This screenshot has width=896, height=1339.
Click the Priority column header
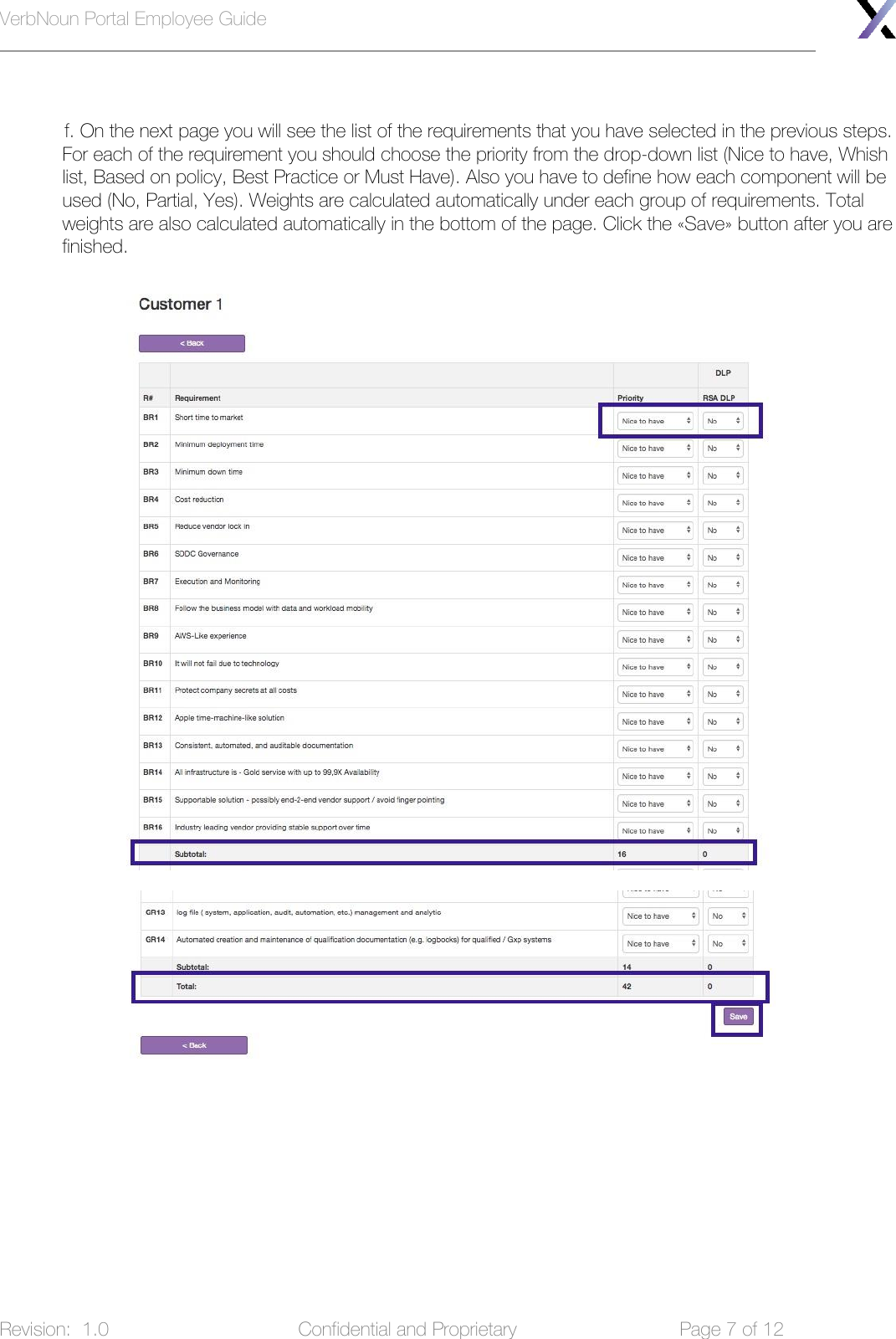(x=631, y=398)
